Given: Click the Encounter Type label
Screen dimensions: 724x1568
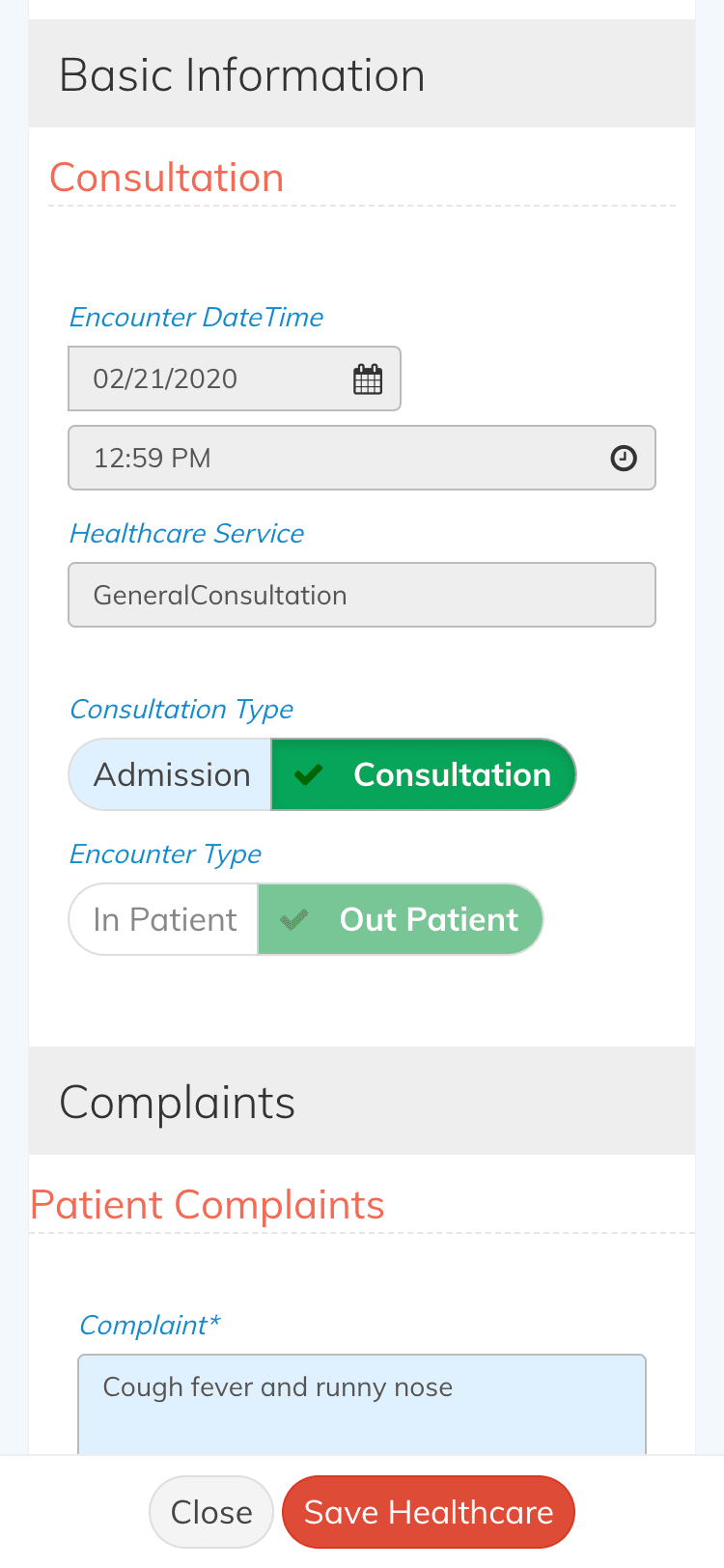Looking at the screenshot, I should (165, 854).
